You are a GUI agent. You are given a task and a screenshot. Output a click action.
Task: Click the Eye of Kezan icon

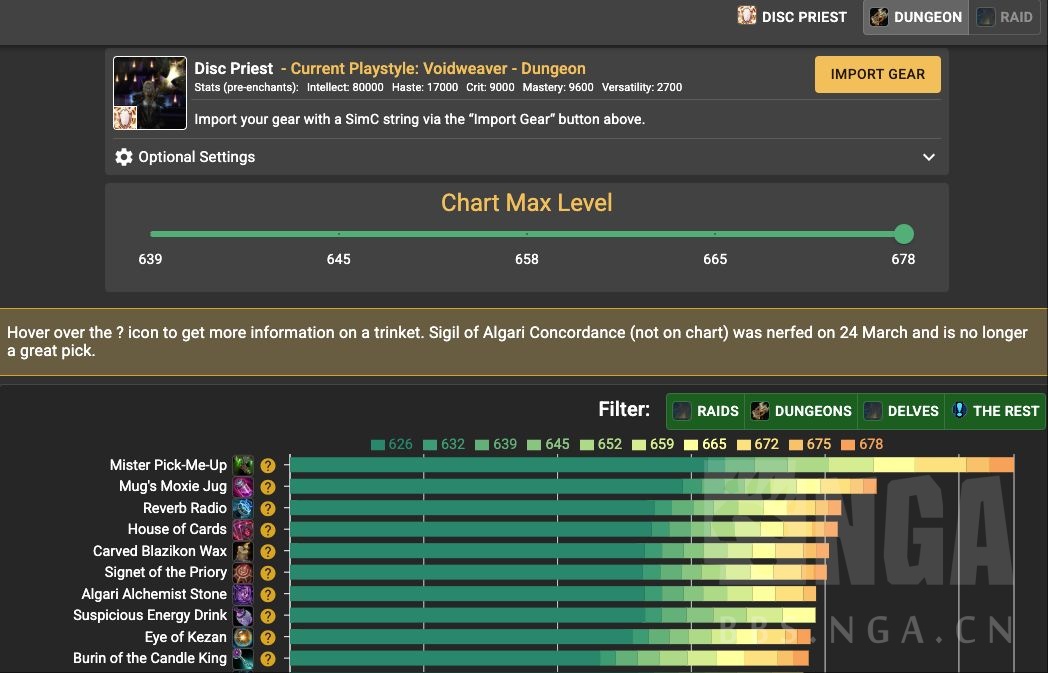coord(243,637)
